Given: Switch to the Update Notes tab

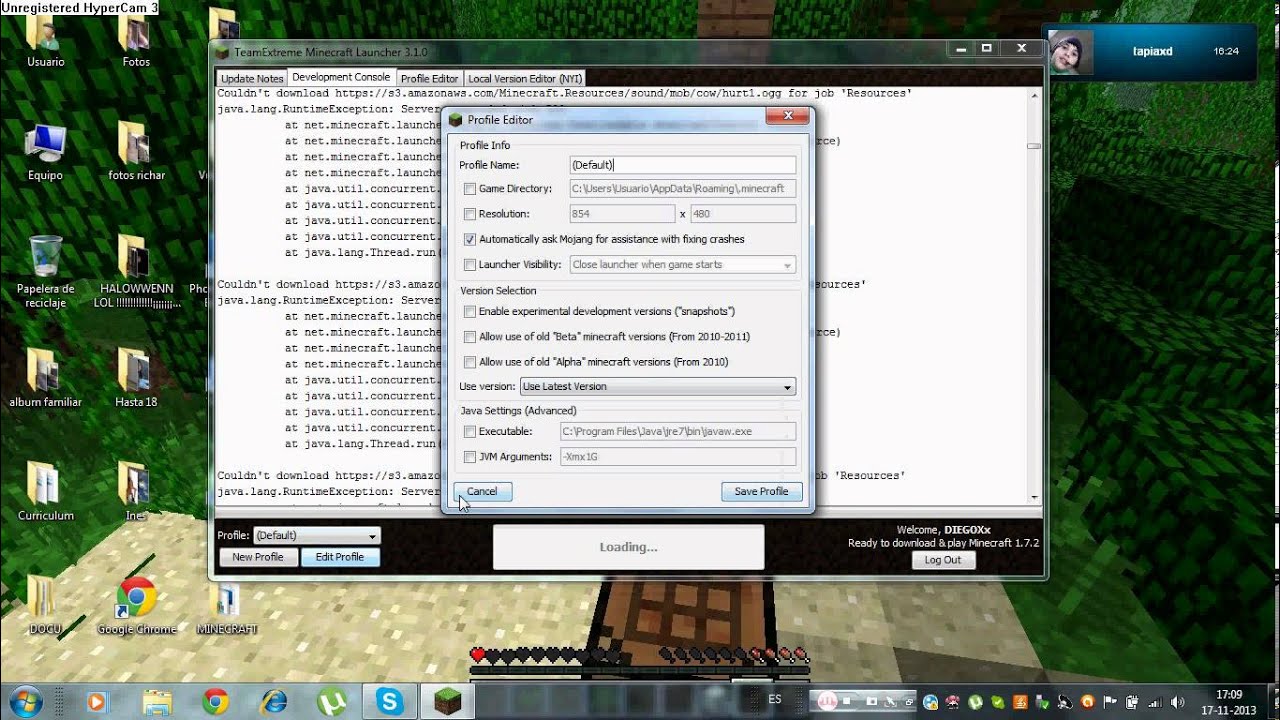Looking at the screenshot, I should (x=252, y=78).
